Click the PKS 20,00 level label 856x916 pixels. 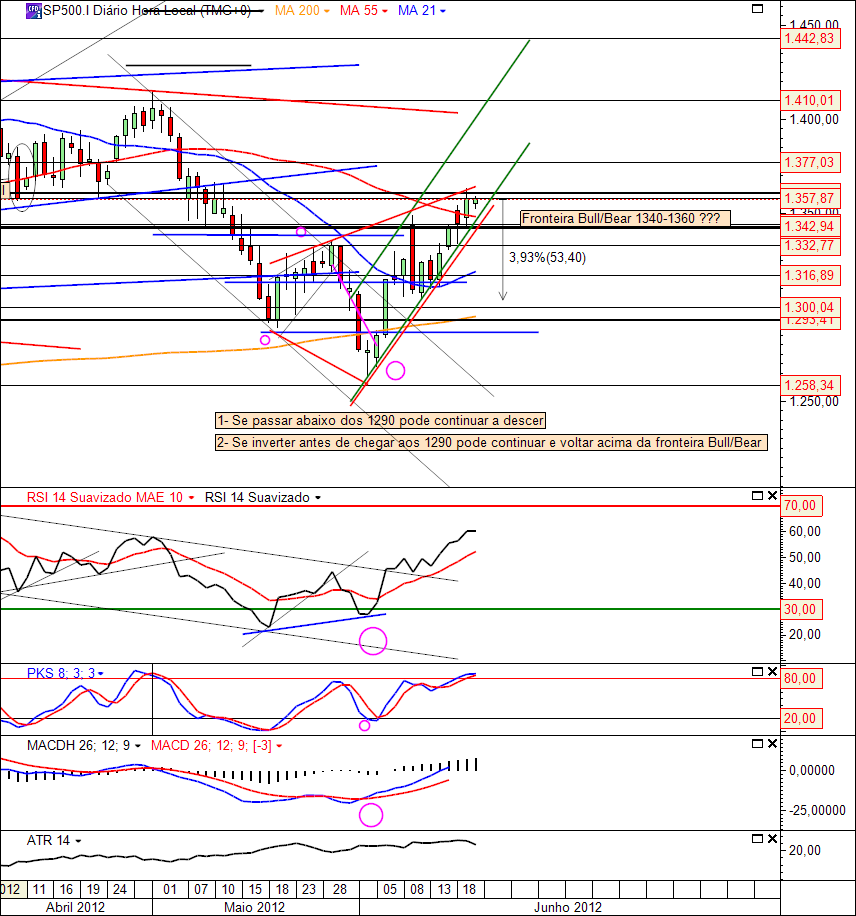click(802, 719)
